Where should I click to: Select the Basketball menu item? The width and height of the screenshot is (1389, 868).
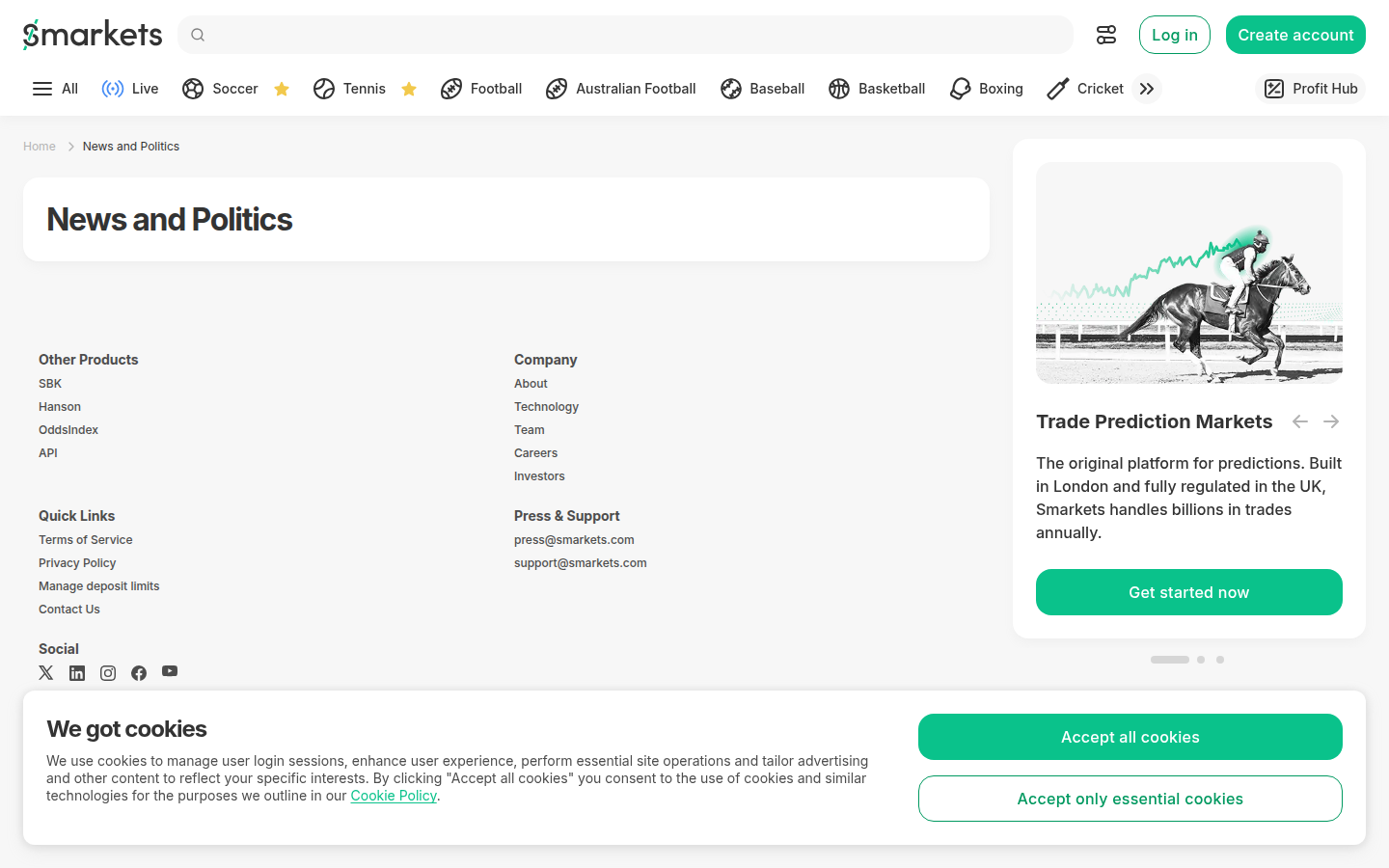point(877,89)
